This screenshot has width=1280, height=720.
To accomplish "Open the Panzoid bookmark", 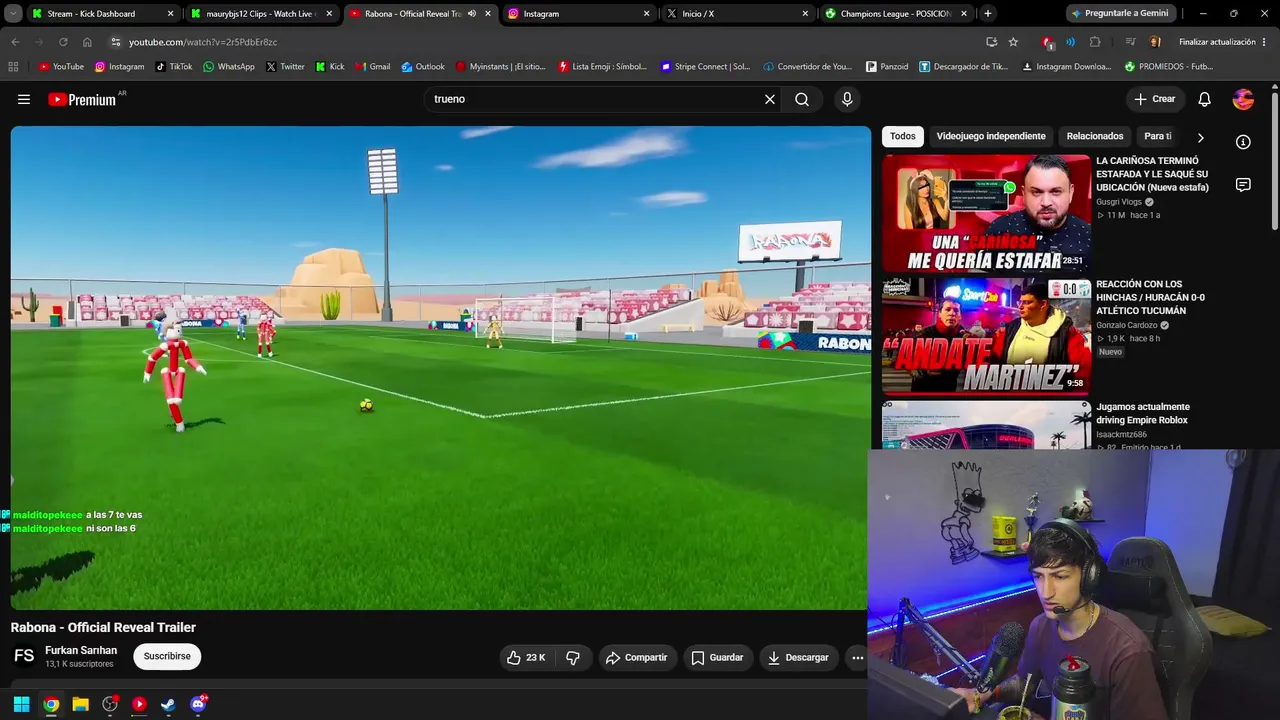I will (887, 67).
